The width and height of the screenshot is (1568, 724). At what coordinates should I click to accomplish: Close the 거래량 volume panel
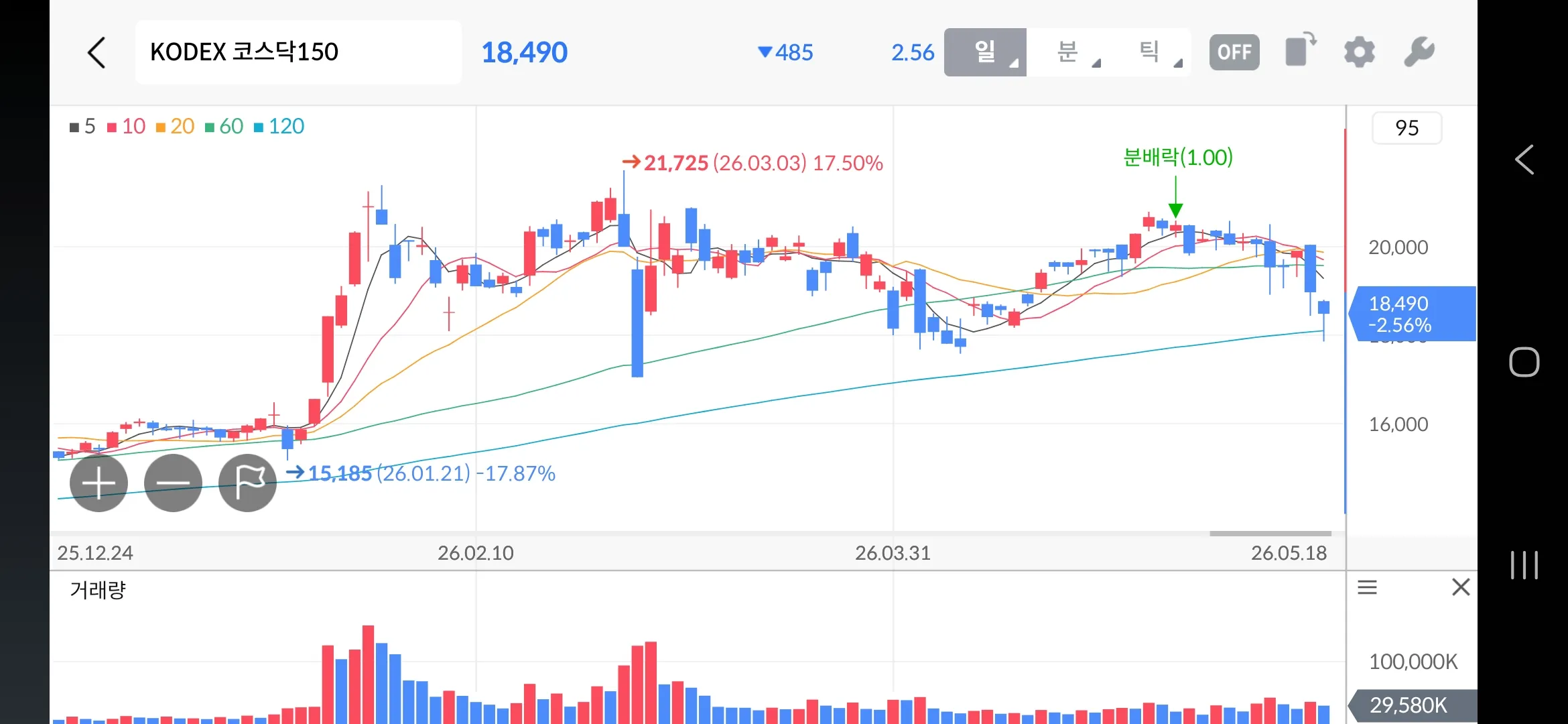(x=1461, y=587)
